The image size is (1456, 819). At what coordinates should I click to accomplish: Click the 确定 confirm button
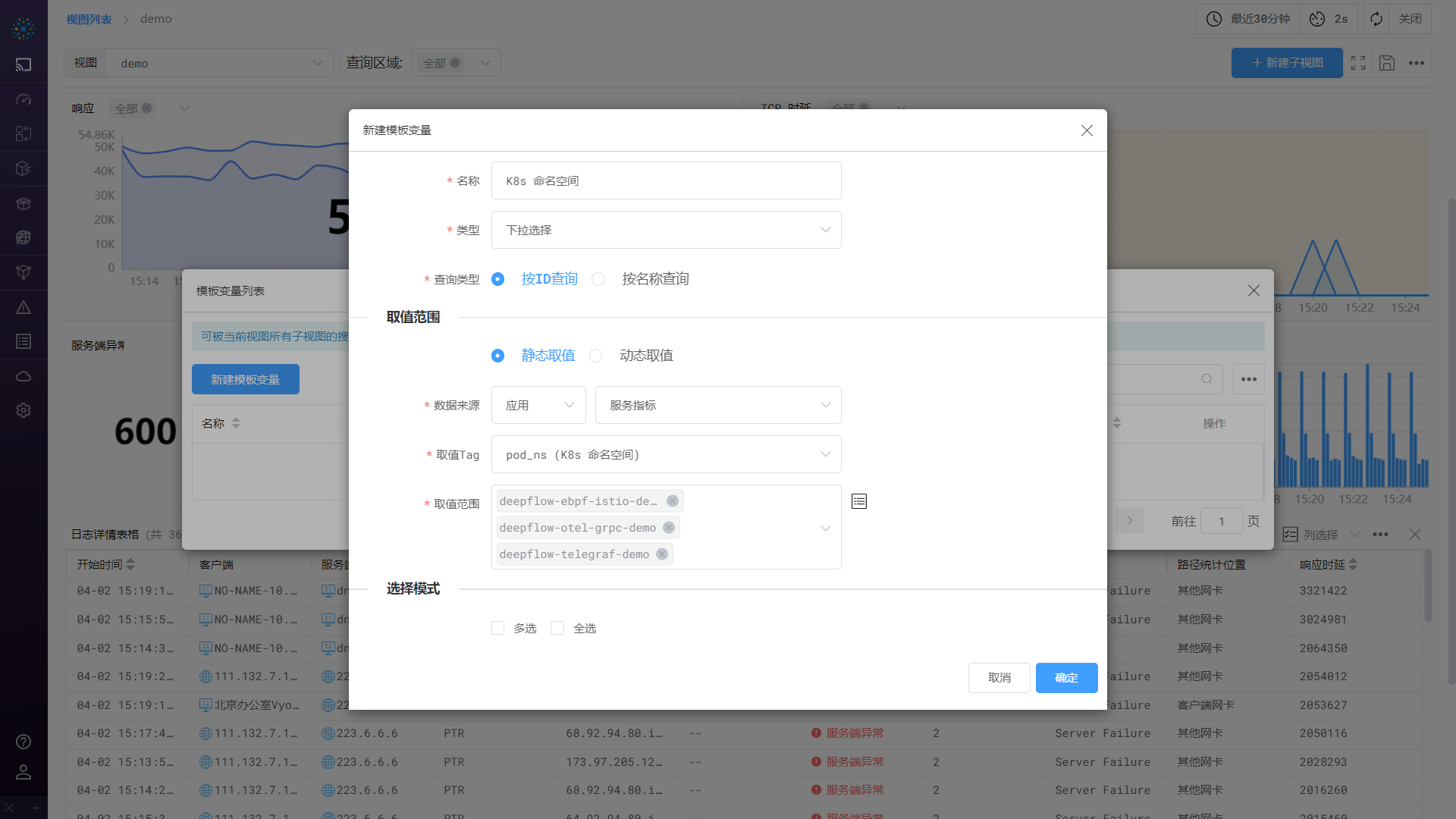point(1066,677)
